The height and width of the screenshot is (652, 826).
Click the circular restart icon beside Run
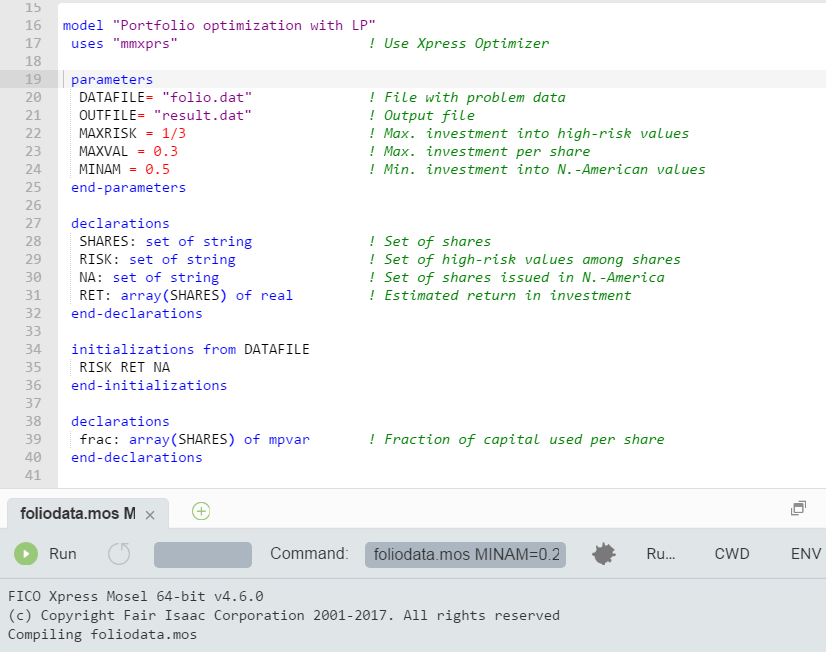[119, 554]
